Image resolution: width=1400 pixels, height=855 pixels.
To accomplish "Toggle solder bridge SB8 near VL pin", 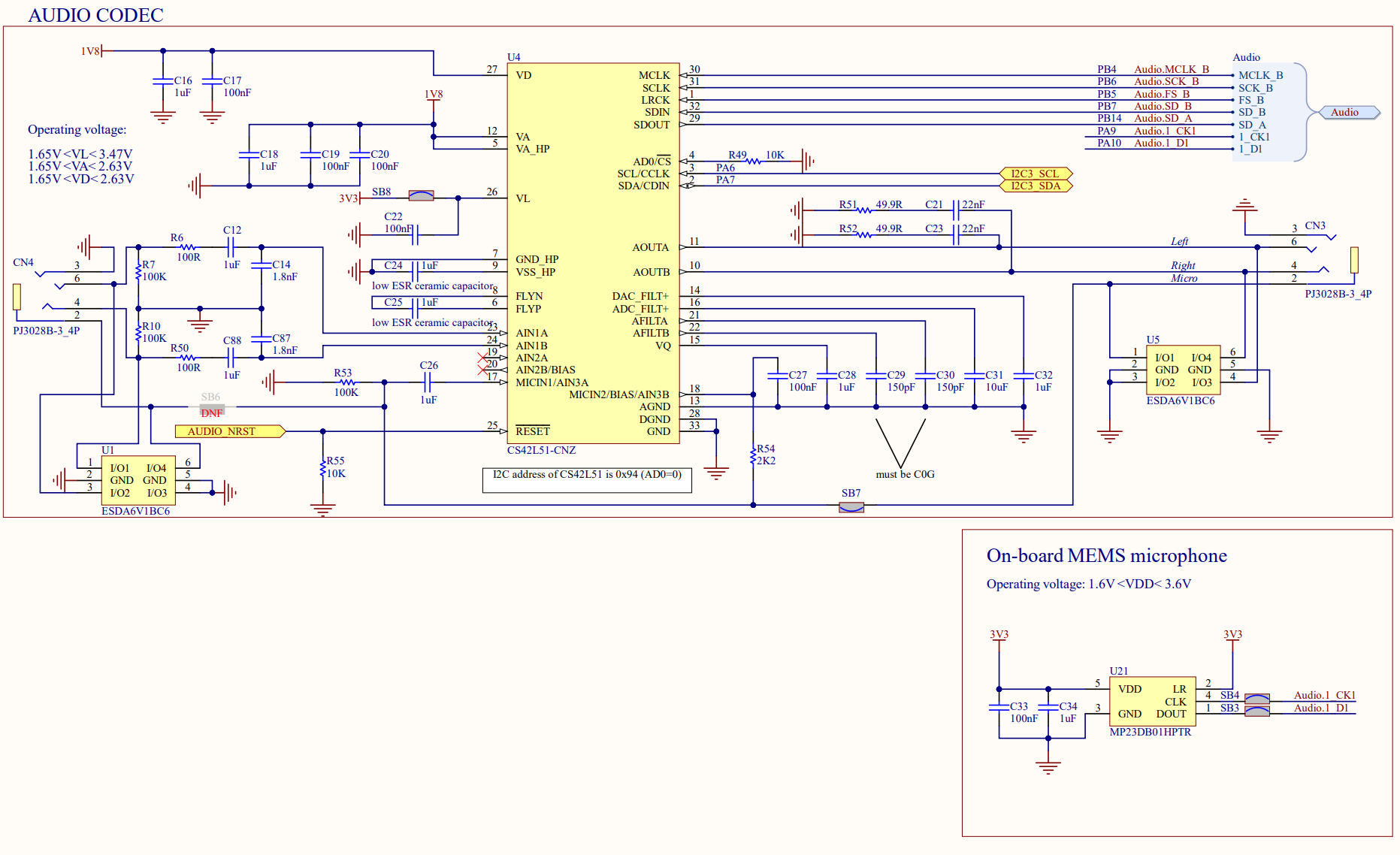I will coord(420,195).
